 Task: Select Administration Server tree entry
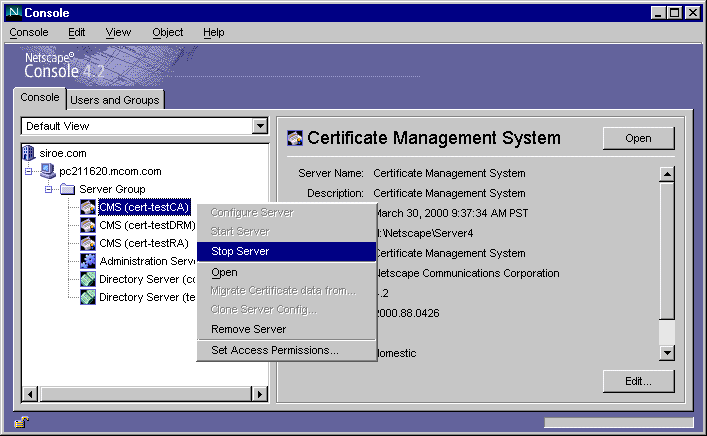point(147,261)
